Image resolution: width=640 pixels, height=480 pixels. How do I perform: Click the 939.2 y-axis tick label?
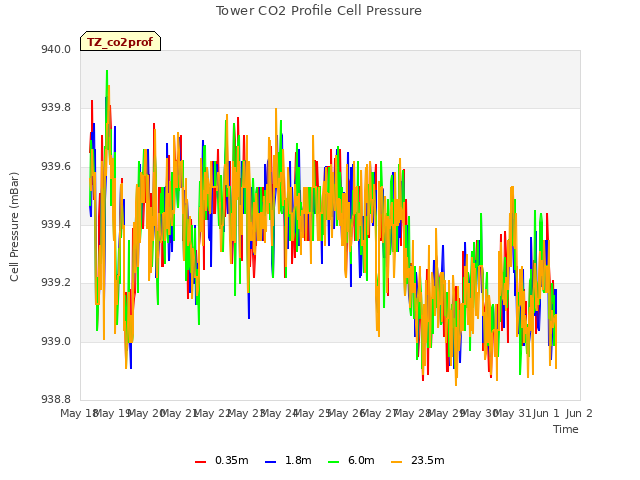(x=56, y=283)
